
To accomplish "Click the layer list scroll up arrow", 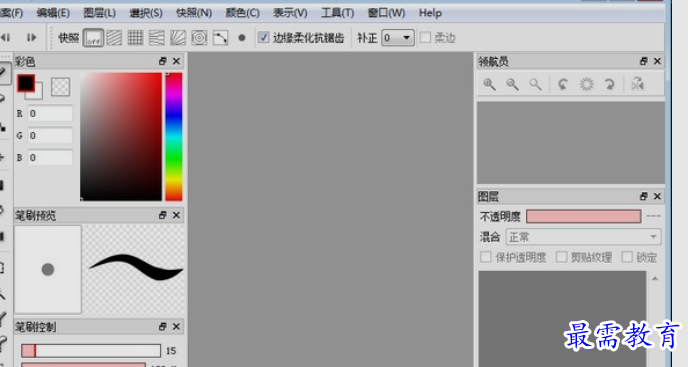I will pos(655,279).
